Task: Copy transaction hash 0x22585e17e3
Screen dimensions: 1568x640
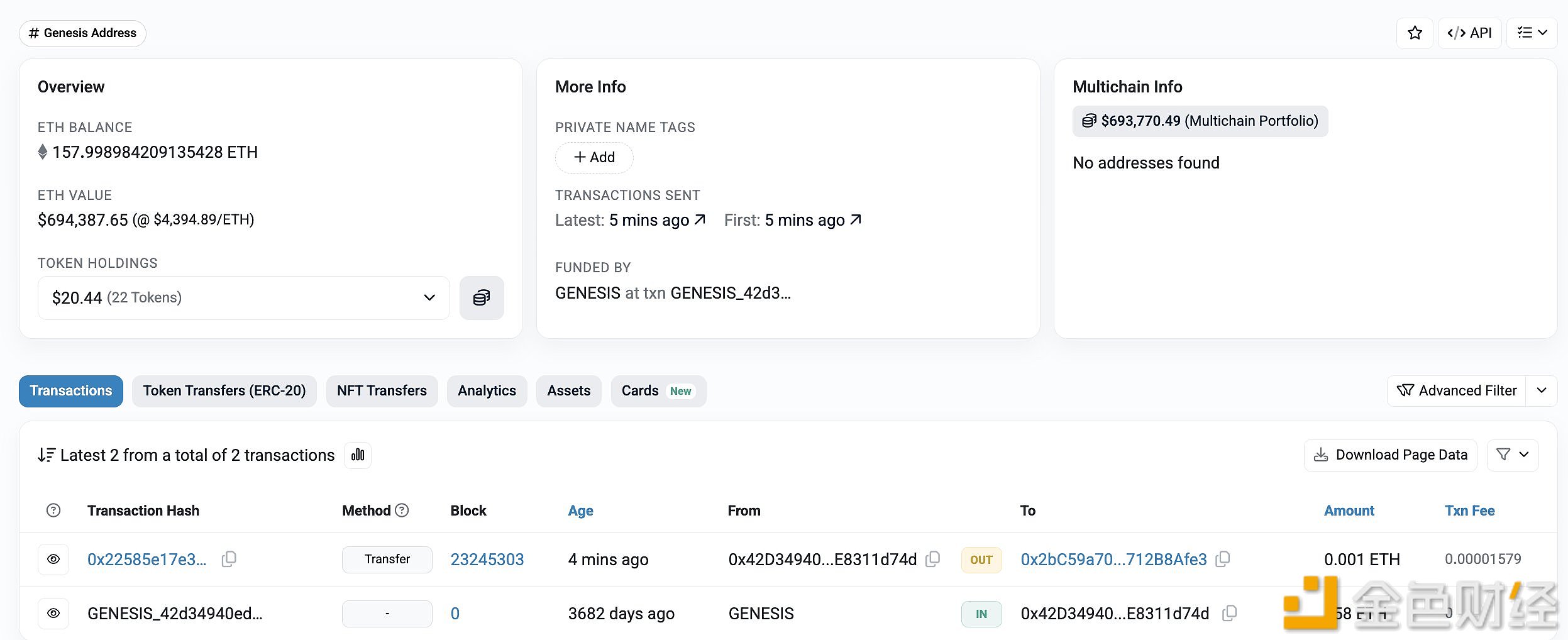Action: (x=229, y=559)
